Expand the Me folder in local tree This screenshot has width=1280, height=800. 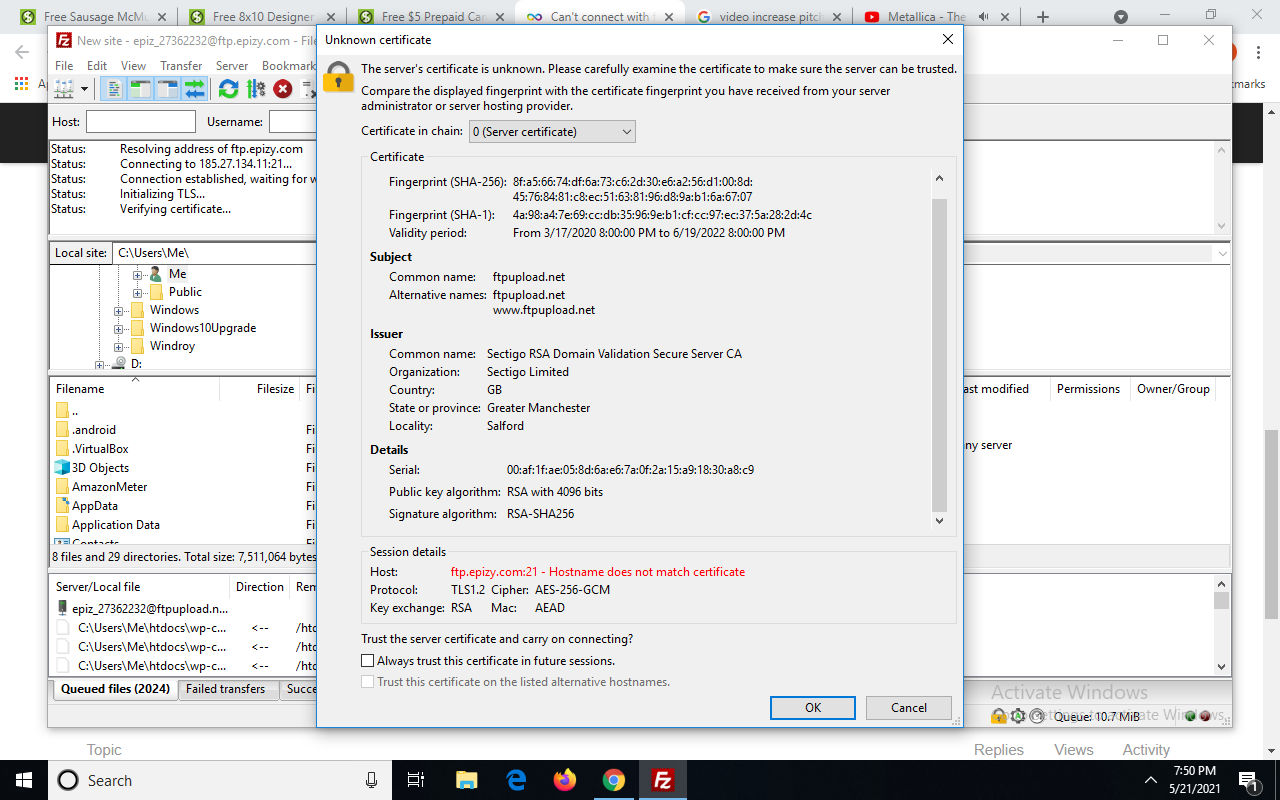(137, 274)
